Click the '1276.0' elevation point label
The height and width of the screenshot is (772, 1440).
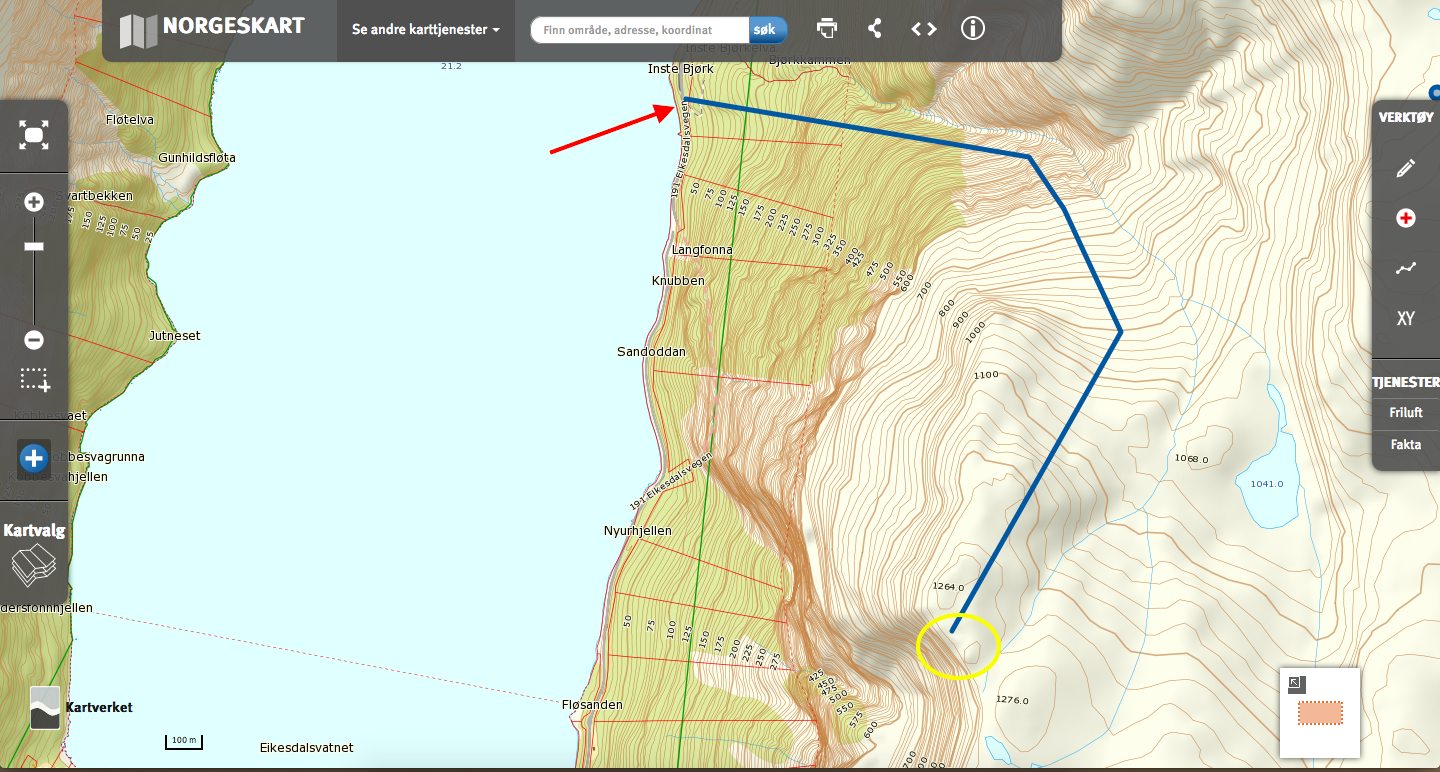(x=1012, y=701)
